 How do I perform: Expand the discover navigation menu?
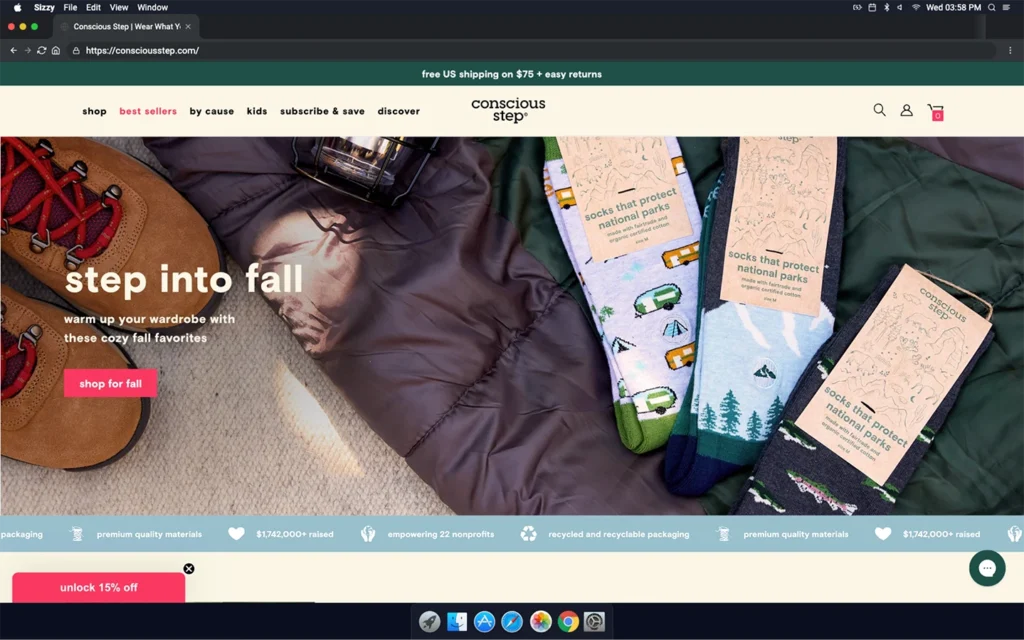(x=398, y=111)
